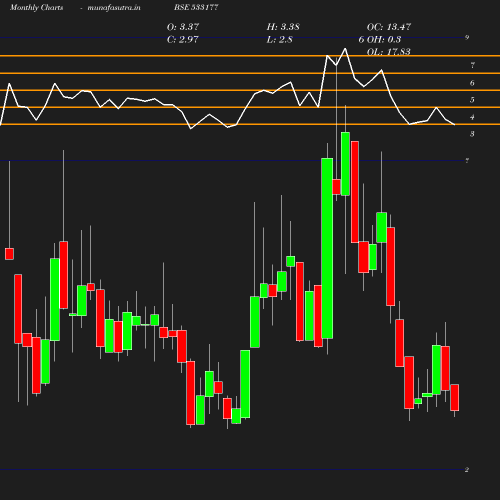This screenshot has width=500, height=500.
Task: Click the 'Monthly Charts' title text
Action: click(x=36, y=7)
